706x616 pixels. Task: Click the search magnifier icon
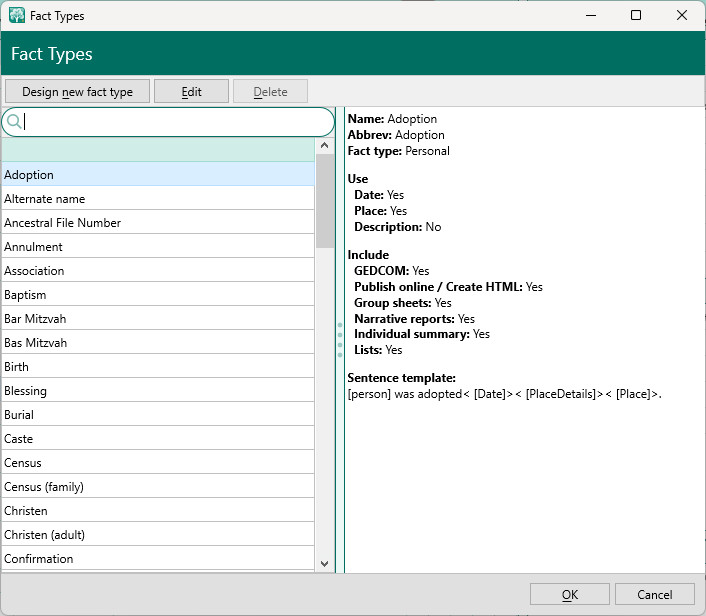tap(14, 122)
